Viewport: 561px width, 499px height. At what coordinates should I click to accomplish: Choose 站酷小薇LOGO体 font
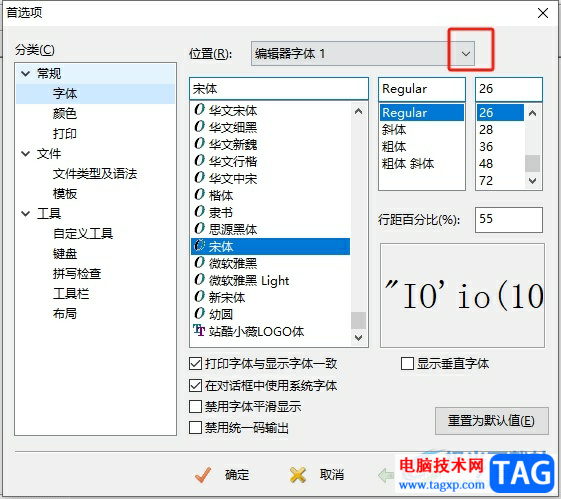coord(257,332)
